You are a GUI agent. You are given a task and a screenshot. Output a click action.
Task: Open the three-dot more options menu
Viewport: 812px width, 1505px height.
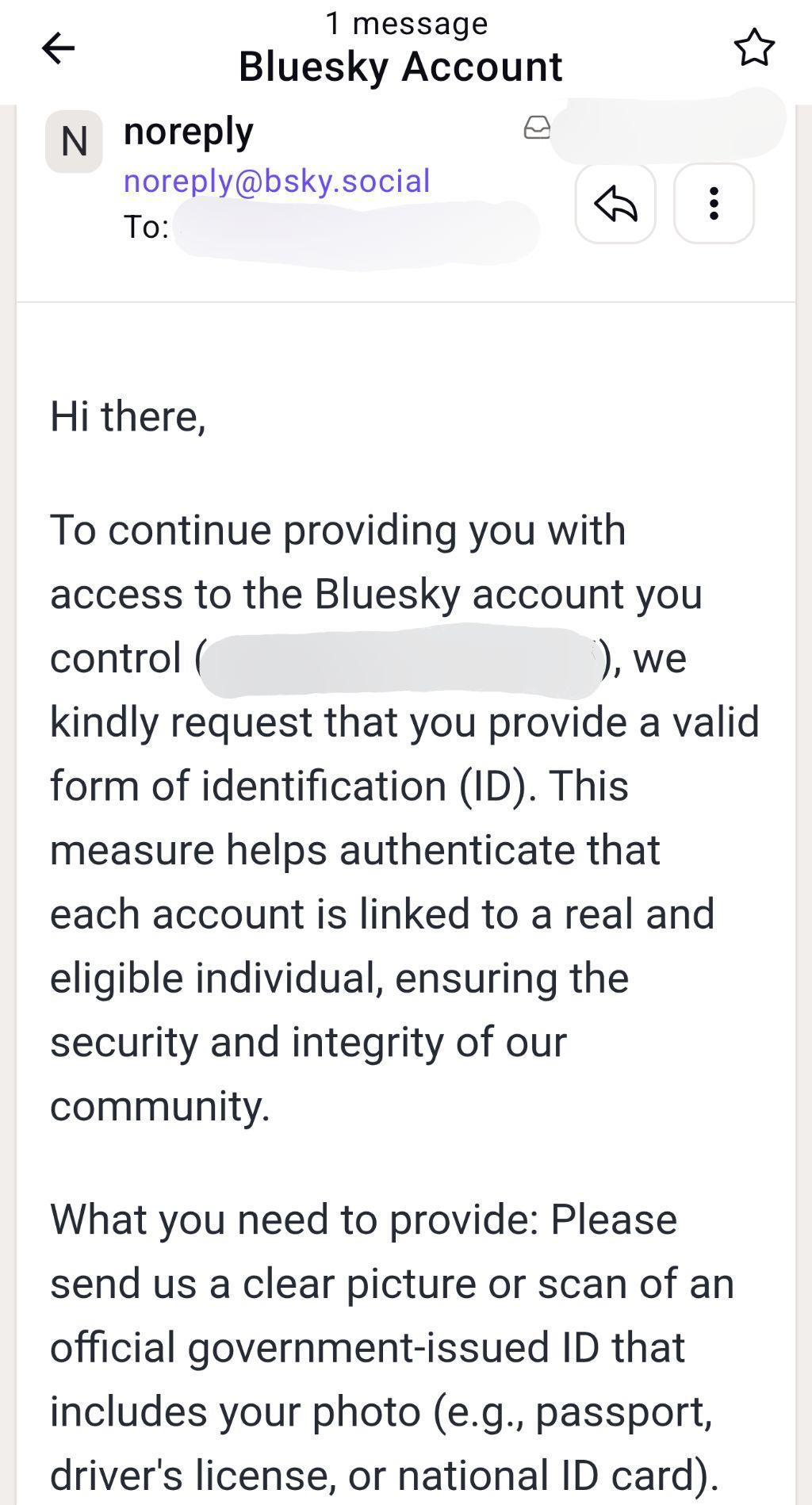point(714,204)
